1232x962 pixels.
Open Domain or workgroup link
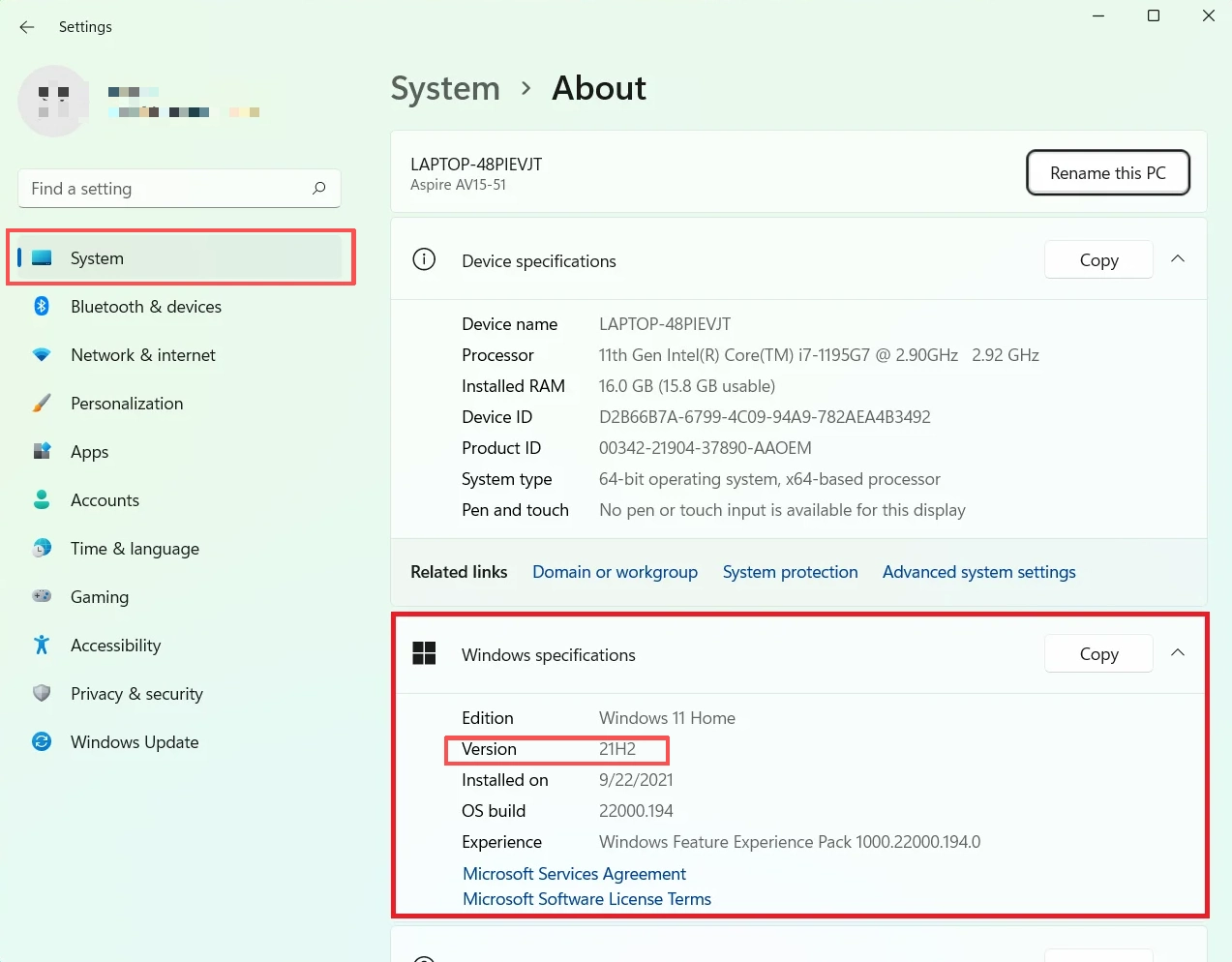tap(615, 572)
